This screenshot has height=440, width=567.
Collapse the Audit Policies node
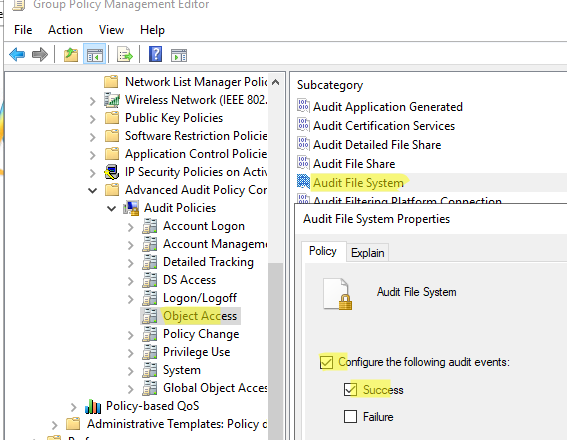(112, 209)
